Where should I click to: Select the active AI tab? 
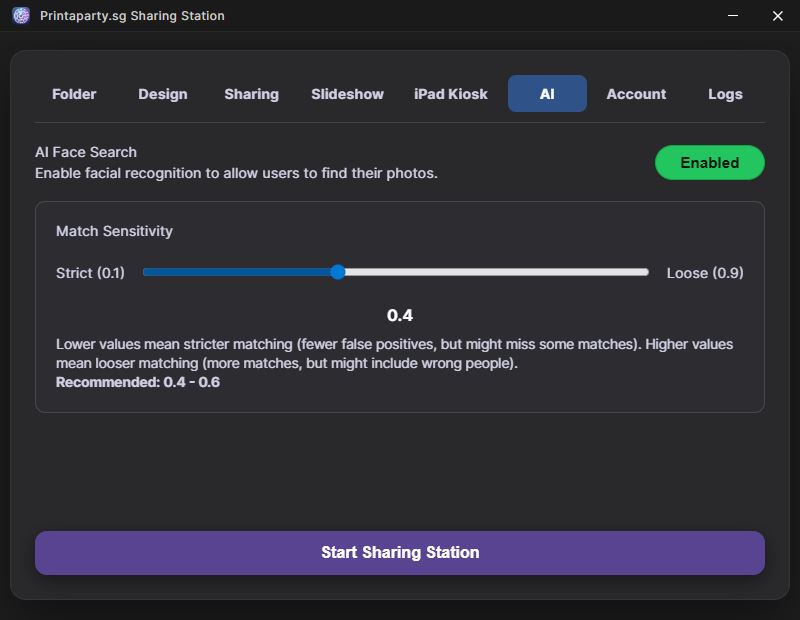(x=547, y=94)
